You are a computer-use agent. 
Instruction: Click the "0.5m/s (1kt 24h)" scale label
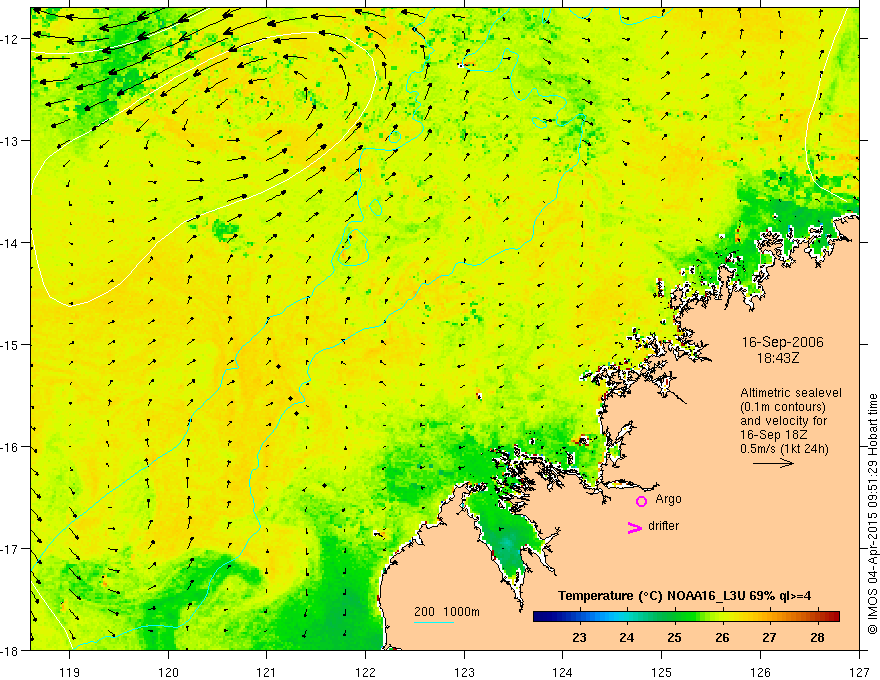click(x=784, y=449)
